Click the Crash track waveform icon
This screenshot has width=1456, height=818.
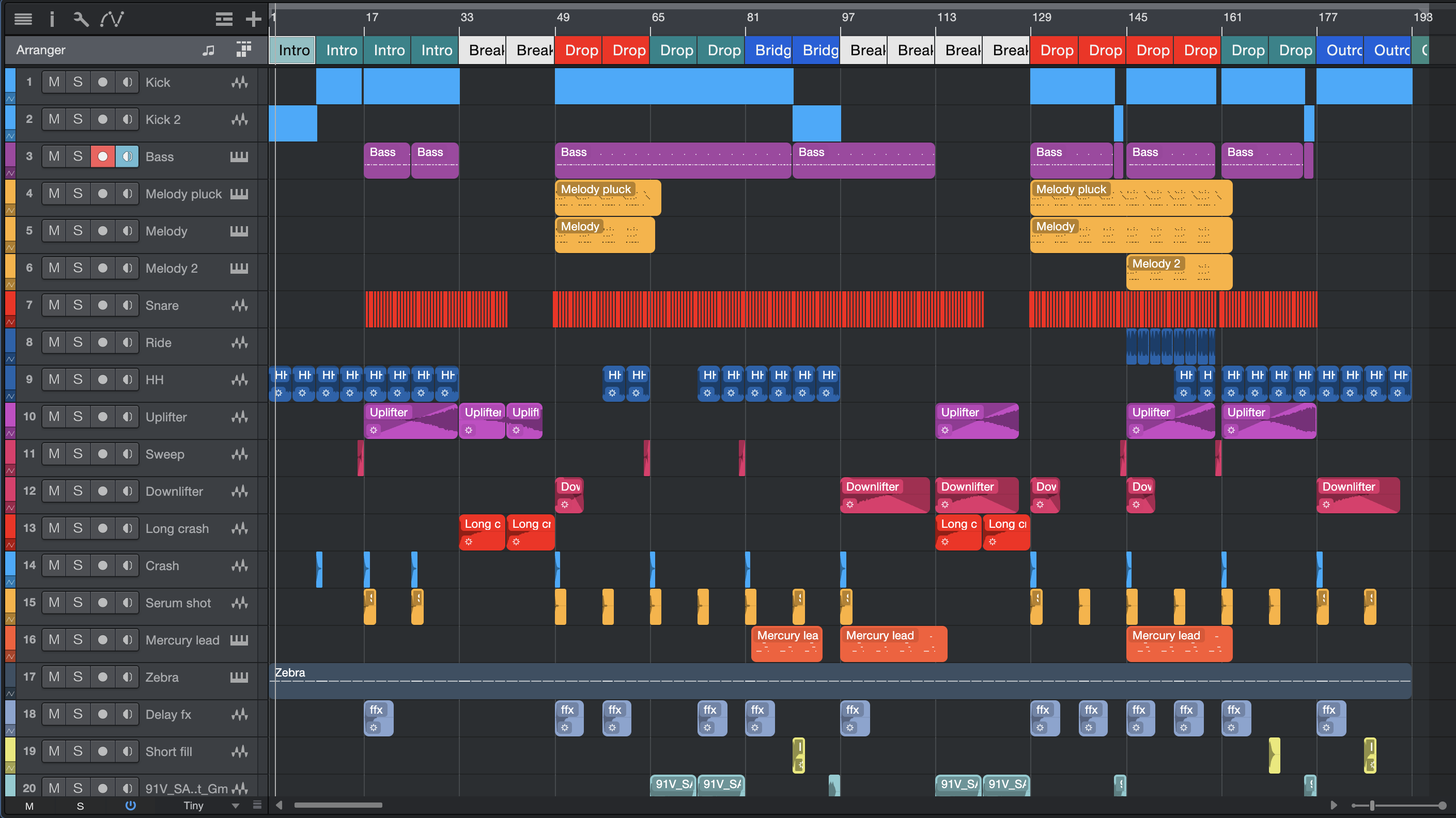click(x=240, y=565)
